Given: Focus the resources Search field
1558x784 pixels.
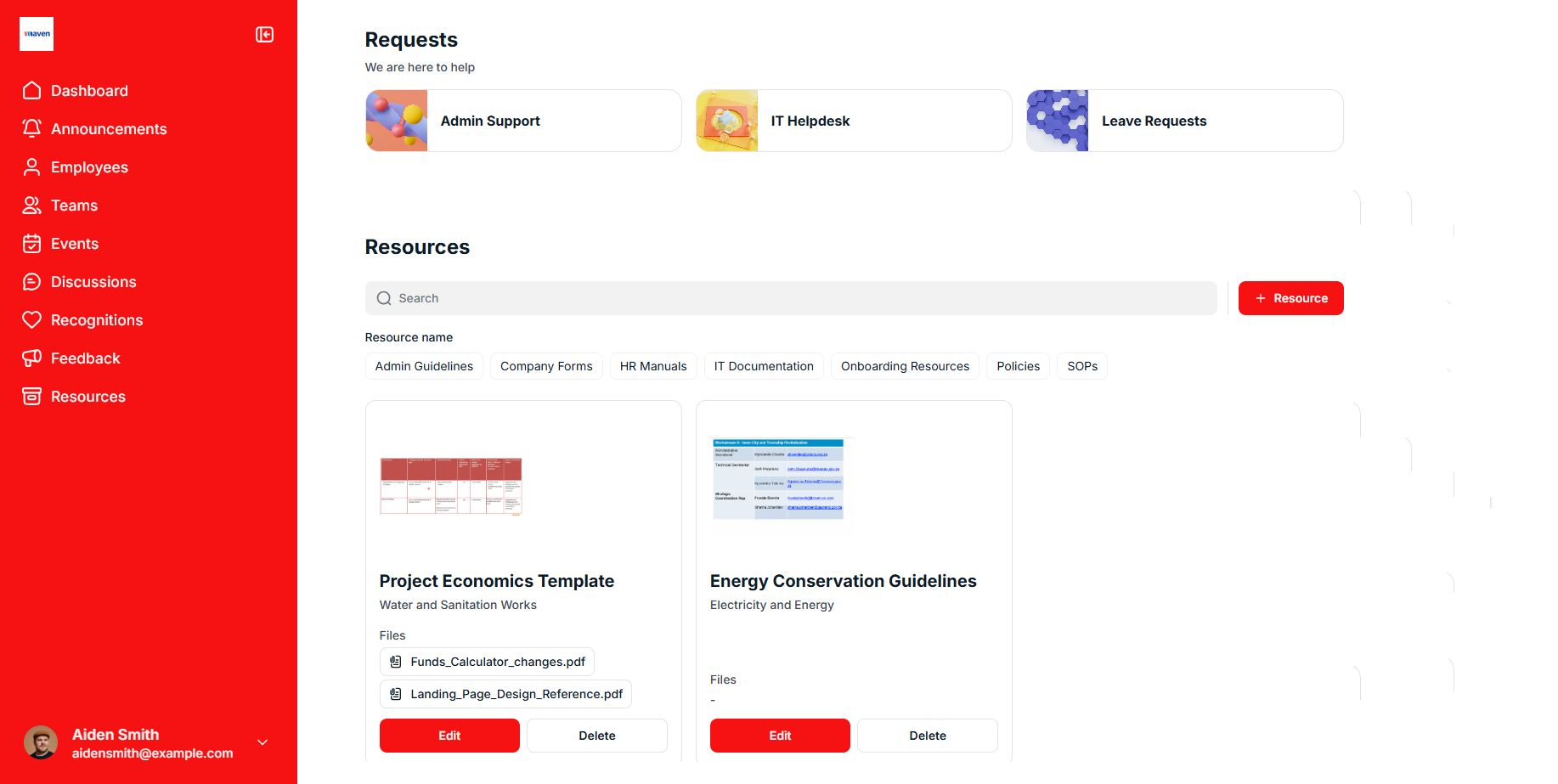Looking at the screenshot, I should [790, 298].
